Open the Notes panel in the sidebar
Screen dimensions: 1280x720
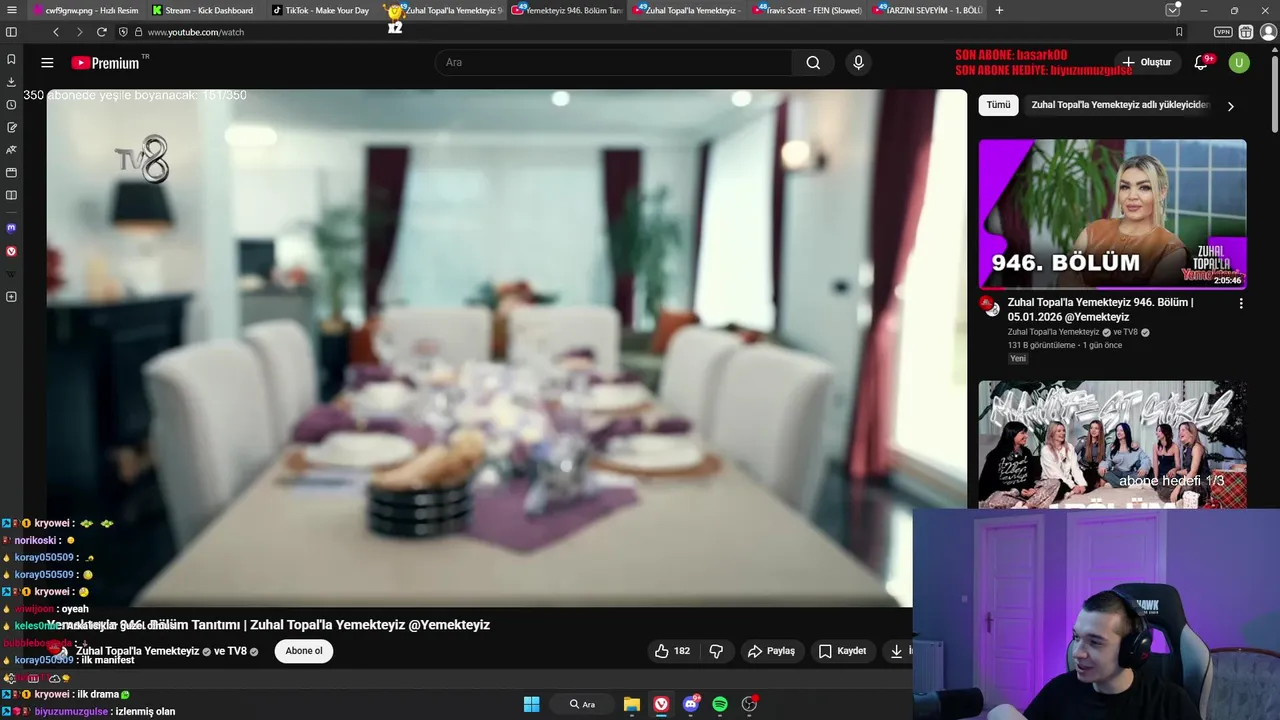(x=11, y=127)
